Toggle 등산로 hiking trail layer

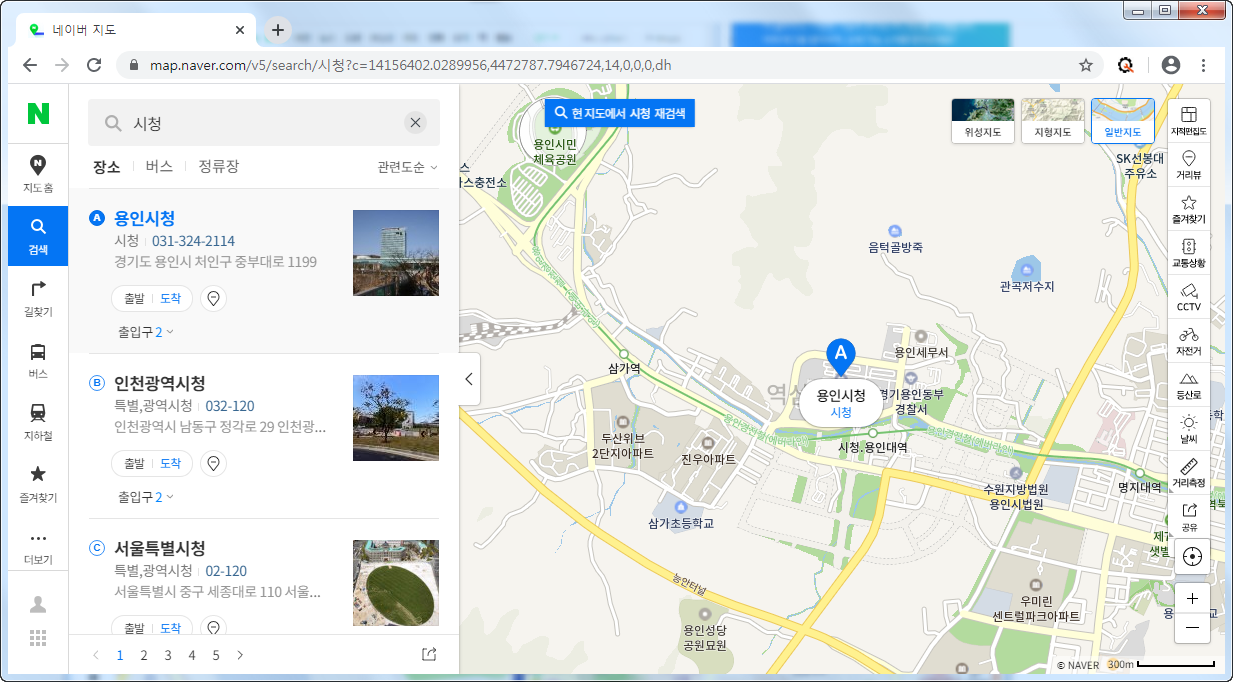pyautogui.click(x=1189, y=385)
